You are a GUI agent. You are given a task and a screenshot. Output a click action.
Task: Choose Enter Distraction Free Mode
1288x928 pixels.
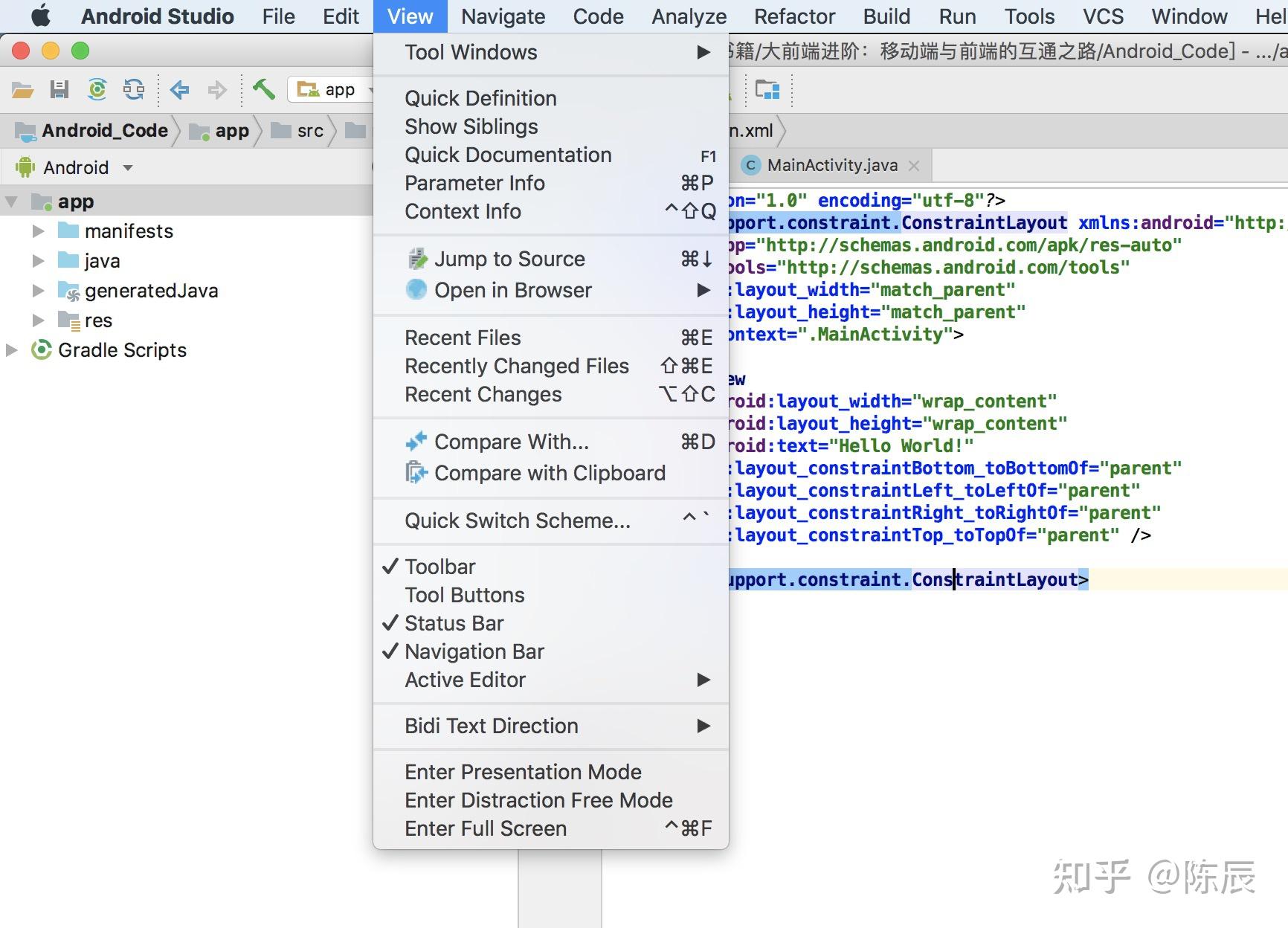point(551,800)
